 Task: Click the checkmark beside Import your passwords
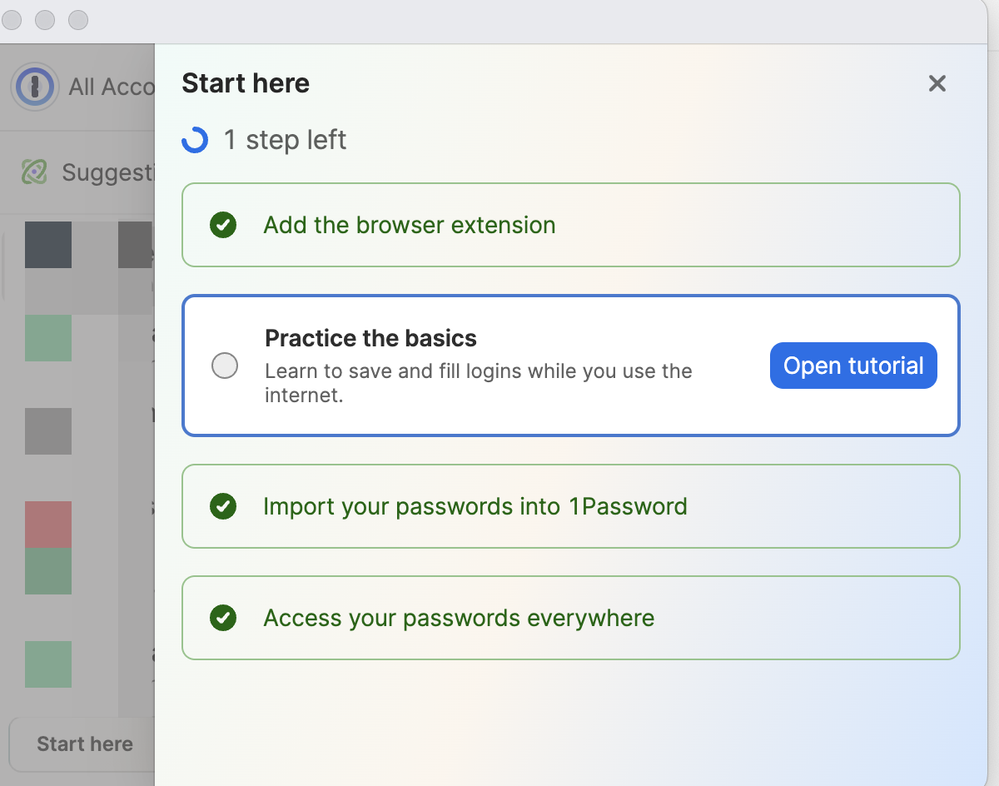[x=223, y=507]
